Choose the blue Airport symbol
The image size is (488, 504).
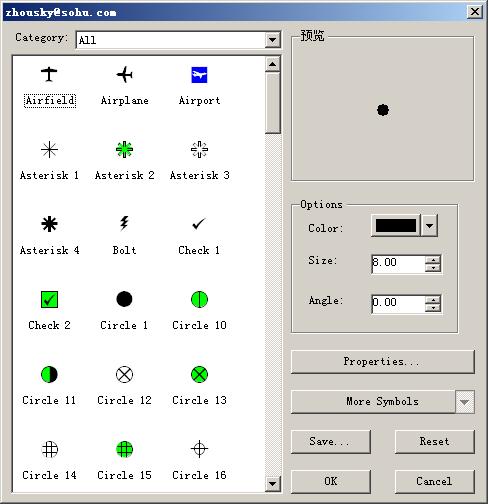199,75
